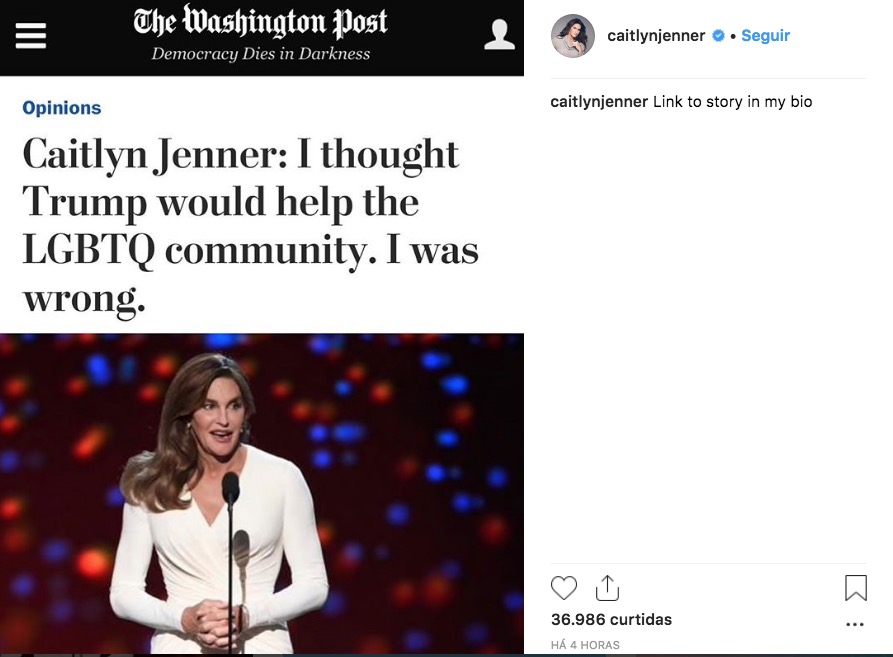Image resolution: width=893 pixels, height=657 pixels.
Task: Save the post using the bookmark icon
Action: (855, 588)
